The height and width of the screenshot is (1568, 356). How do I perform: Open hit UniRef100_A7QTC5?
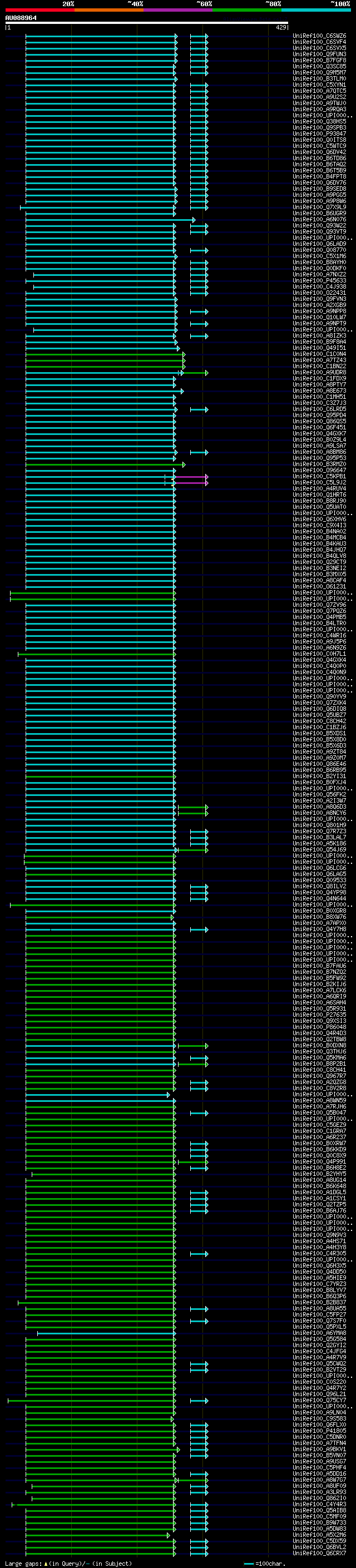pos(319,91)
